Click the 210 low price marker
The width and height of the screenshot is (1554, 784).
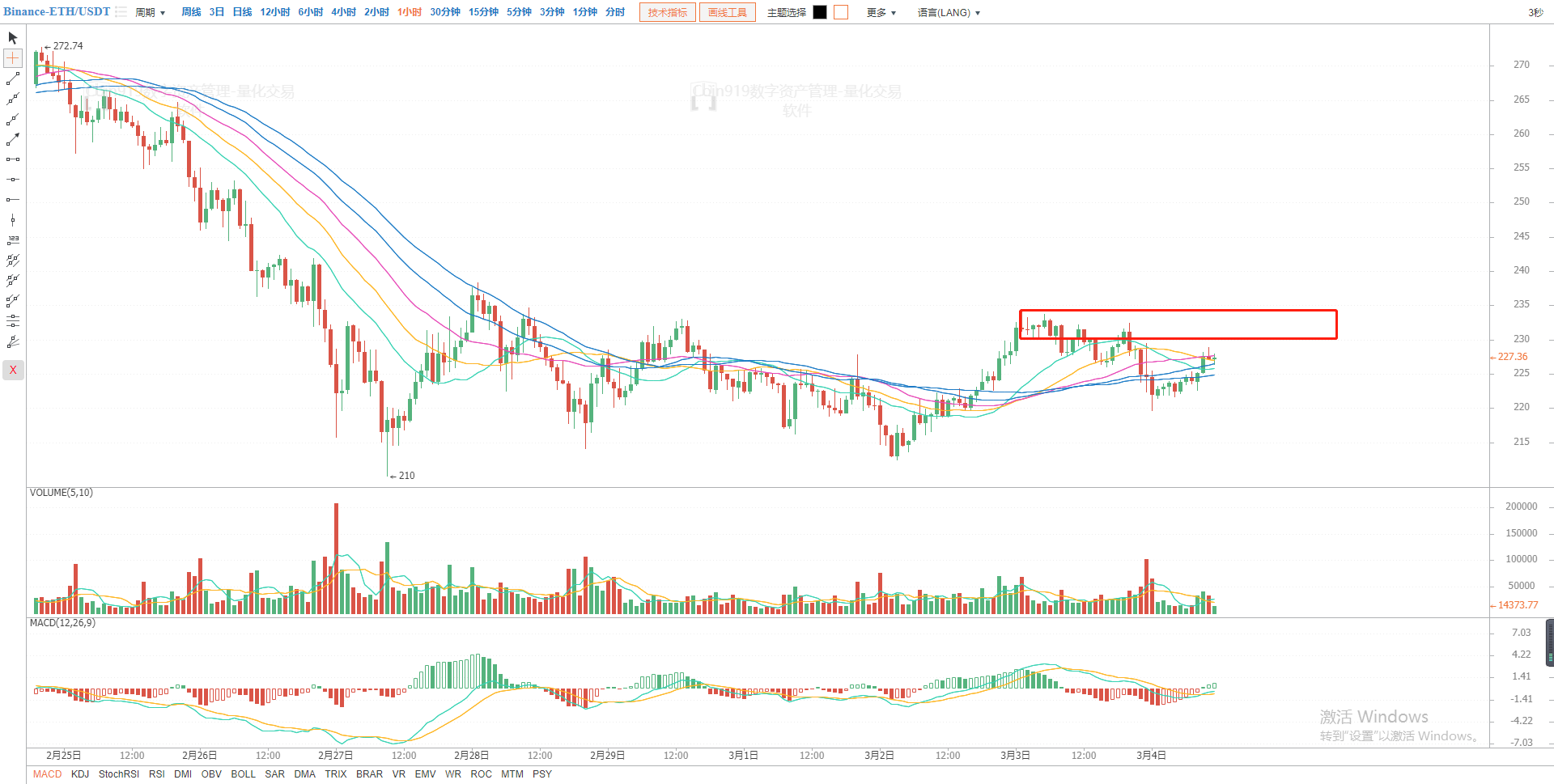click(406, 476)
